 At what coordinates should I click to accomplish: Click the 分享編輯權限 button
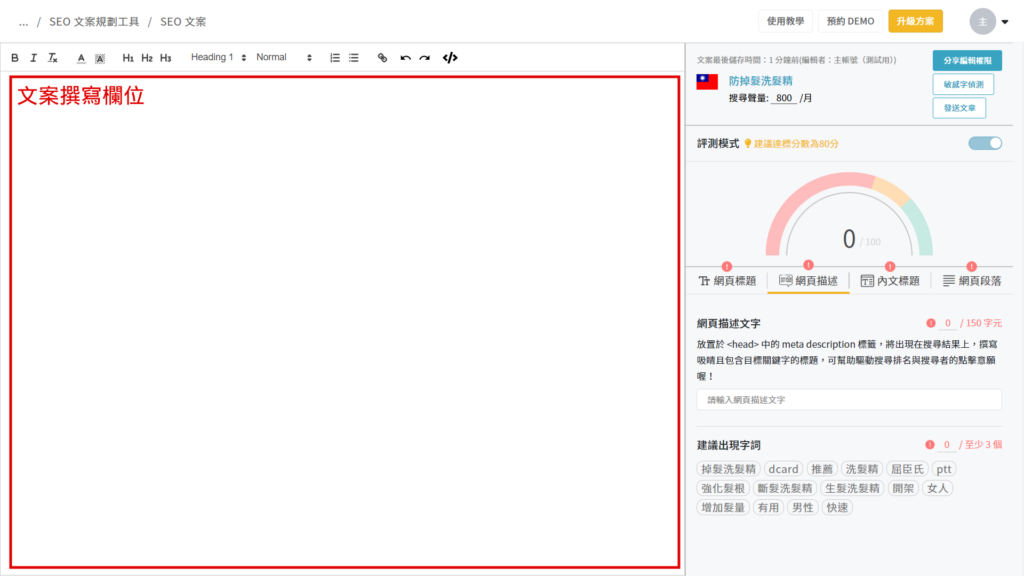pyautogui.click(x=967, y=61)
